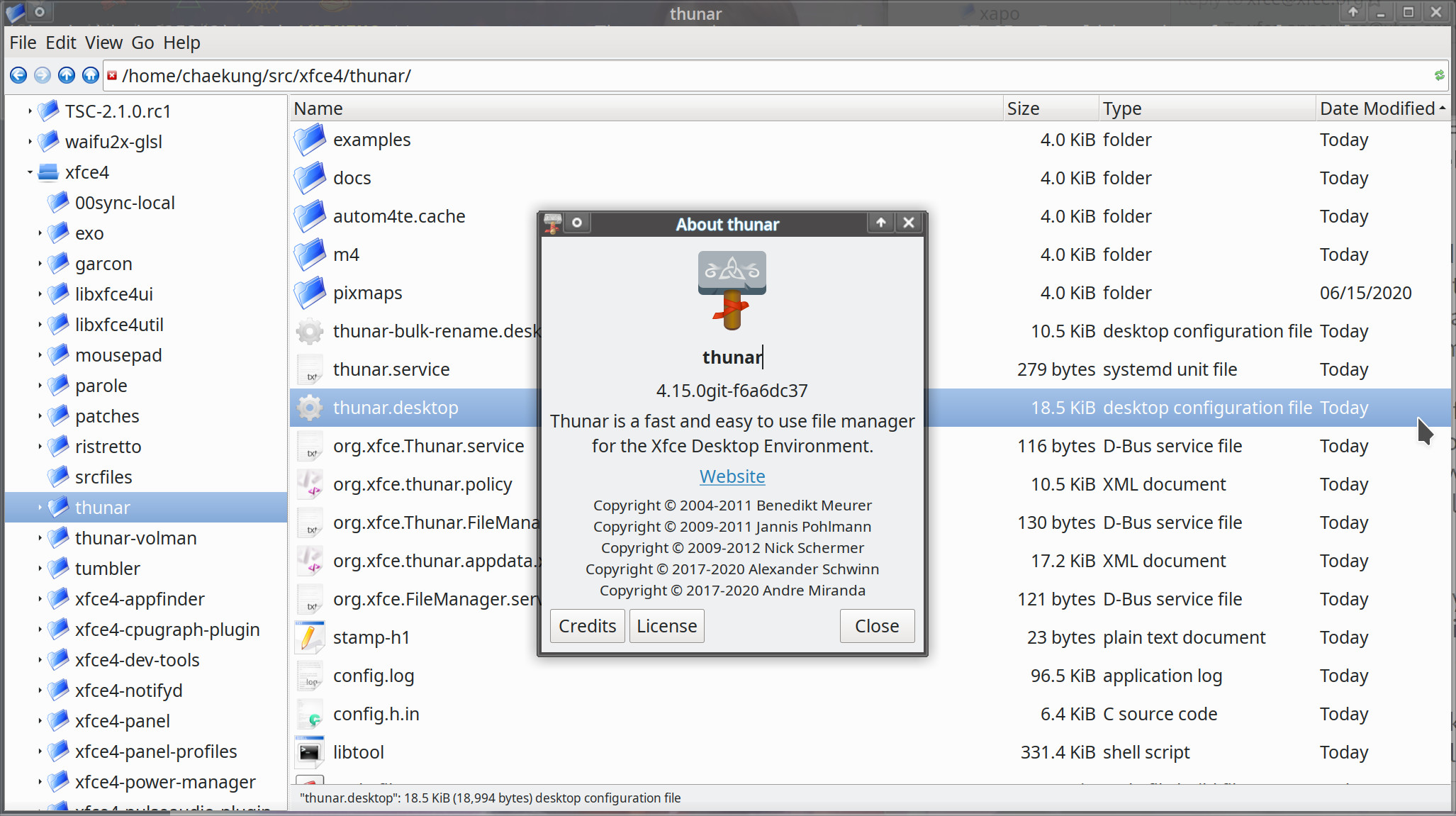Select the 00sync-local tree item
Image resolution: width=1456 pixels, height=816 pixels.
(125, 203)
